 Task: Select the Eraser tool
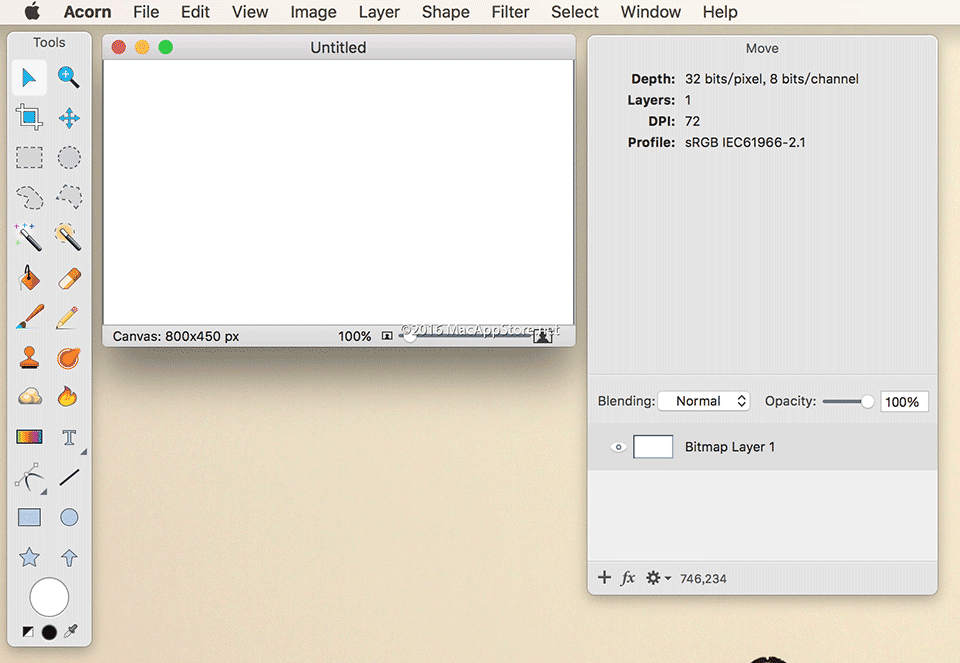(68, 277)
